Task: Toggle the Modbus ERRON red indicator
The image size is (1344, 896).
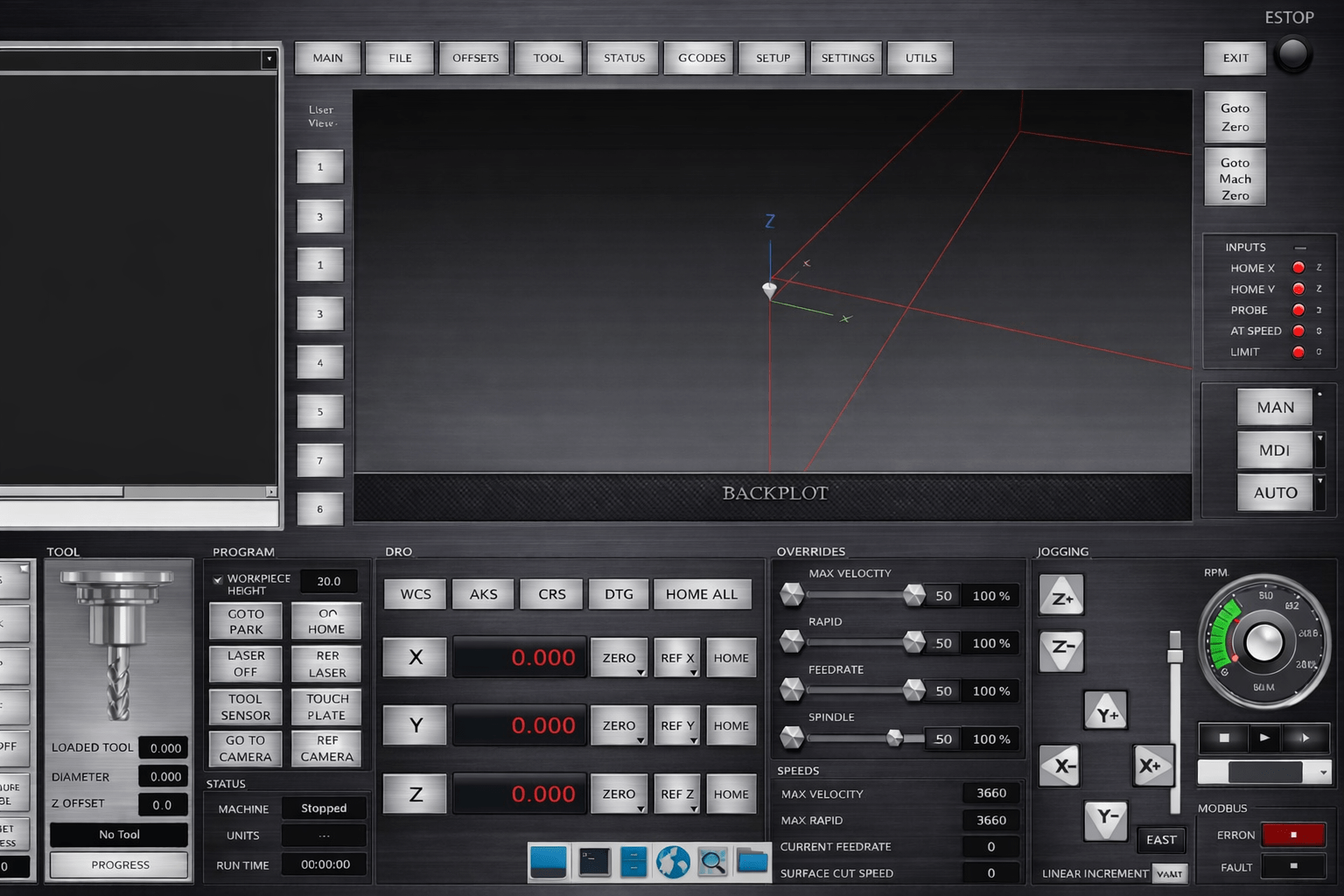Action: [x=1293, y=835]
